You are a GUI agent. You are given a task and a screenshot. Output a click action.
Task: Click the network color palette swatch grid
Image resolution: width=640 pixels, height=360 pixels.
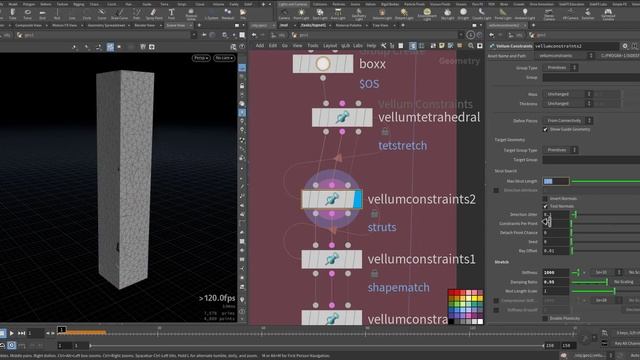[466, 307]
